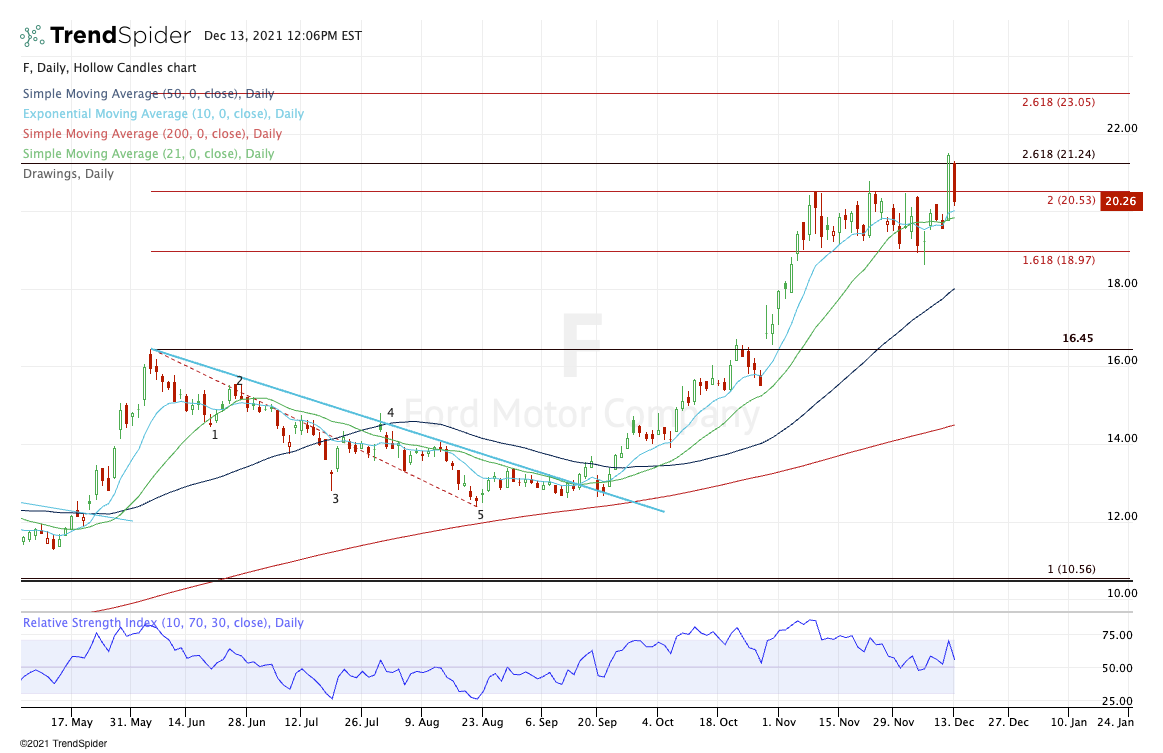Click the 'Drawings, Daily' legend entry

point(68,174)
